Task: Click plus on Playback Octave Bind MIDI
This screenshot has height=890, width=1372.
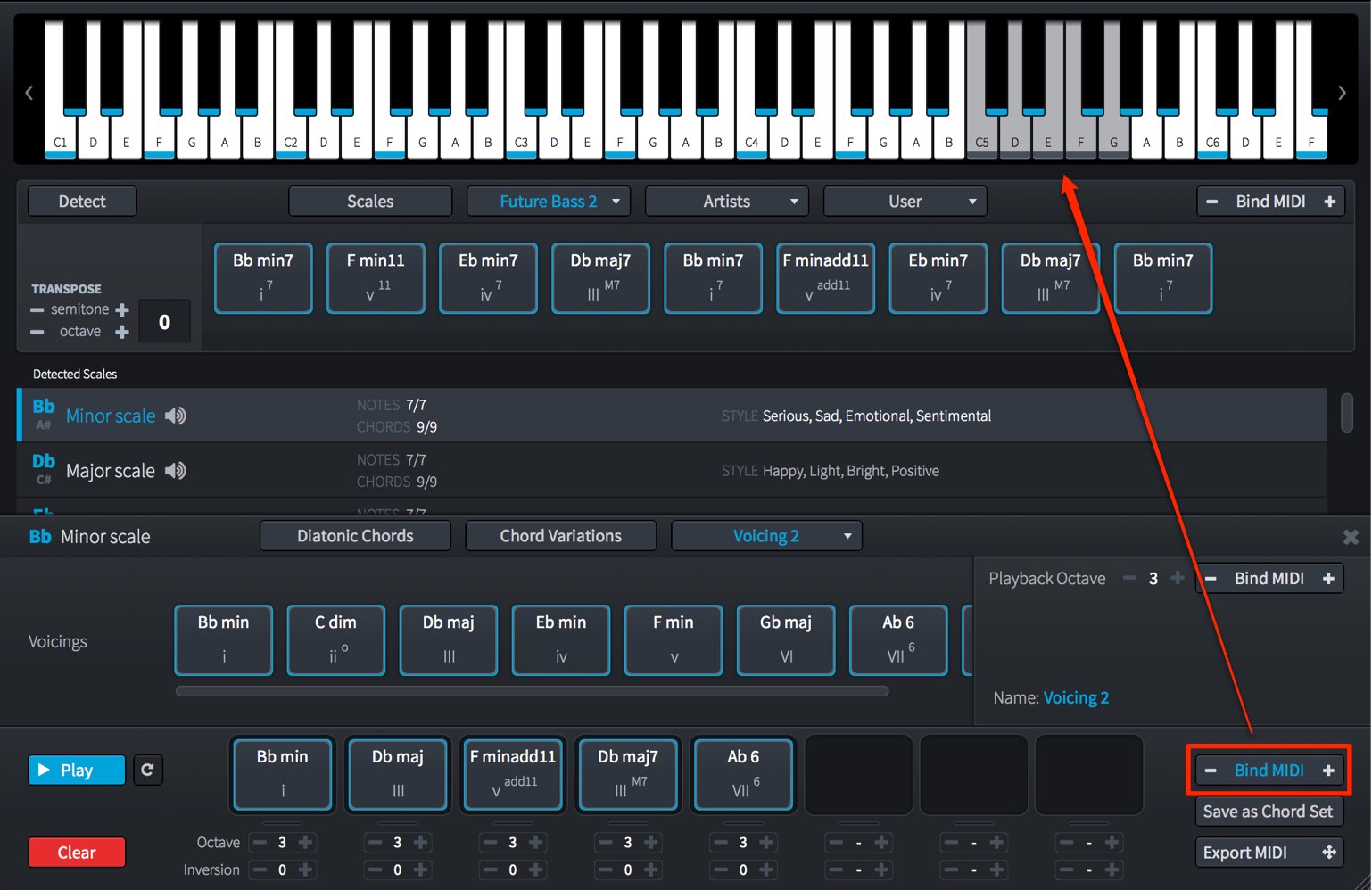Action: tap(1328, 578)
